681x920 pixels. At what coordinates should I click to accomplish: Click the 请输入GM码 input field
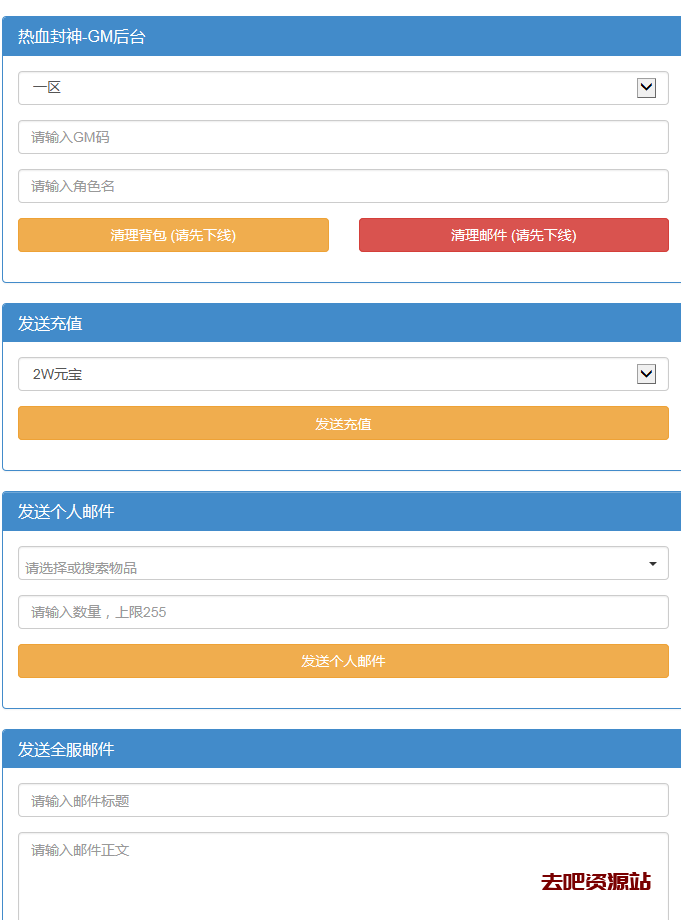click(x=343, y=137)
